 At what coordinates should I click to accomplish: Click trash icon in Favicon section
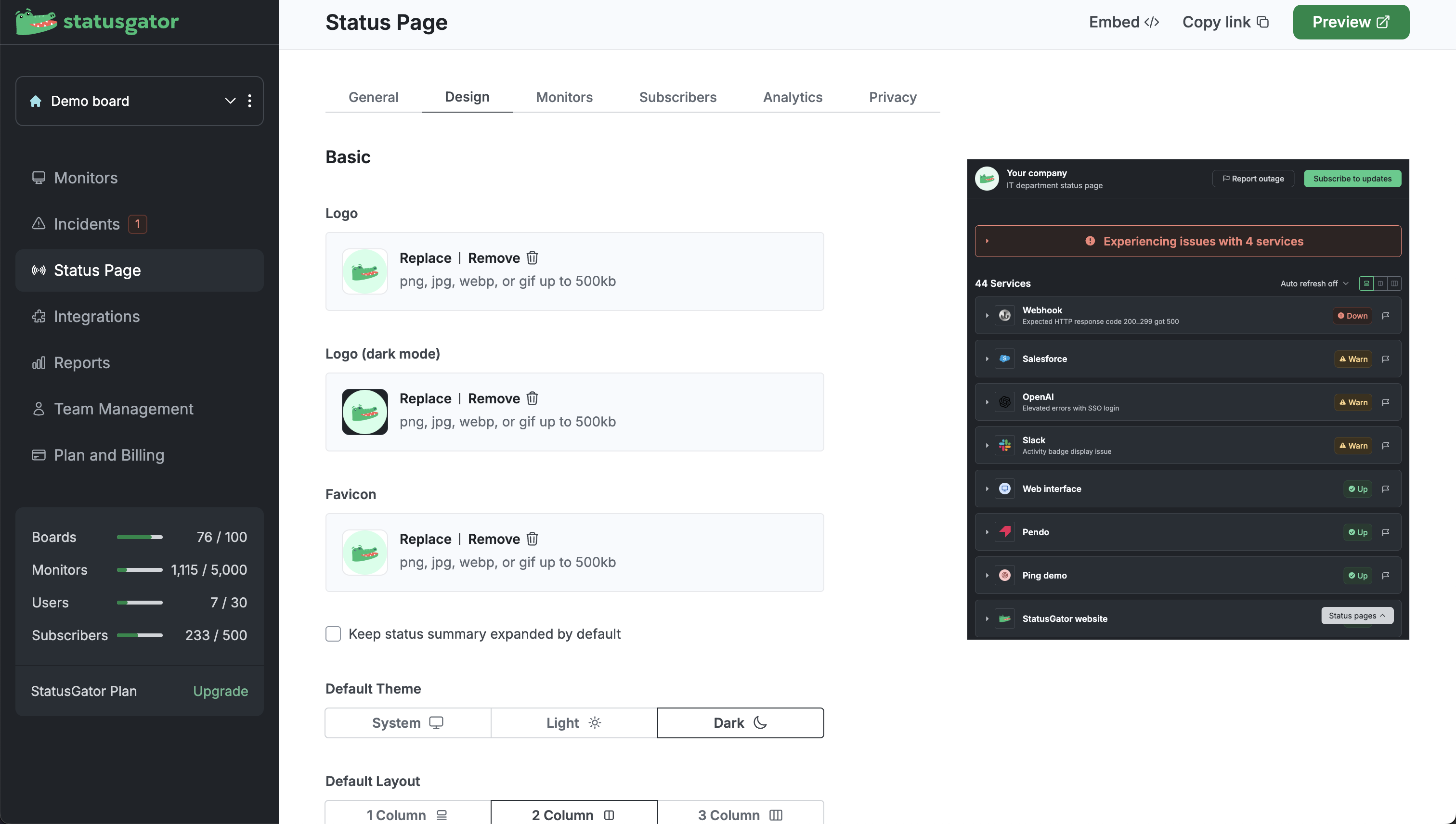532,539
